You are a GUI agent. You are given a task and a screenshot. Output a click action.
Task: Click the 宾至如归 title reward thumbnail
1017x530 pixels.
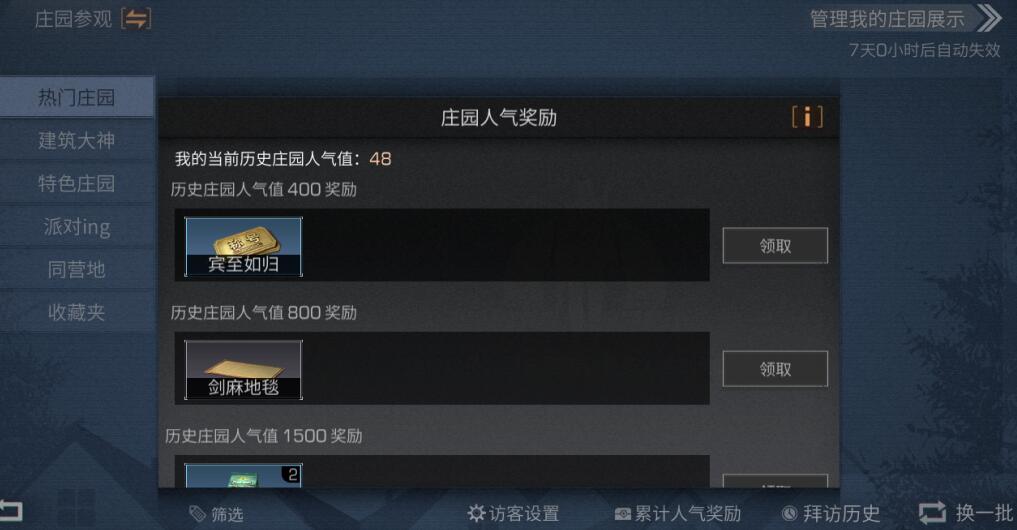[x=243, y=247]
